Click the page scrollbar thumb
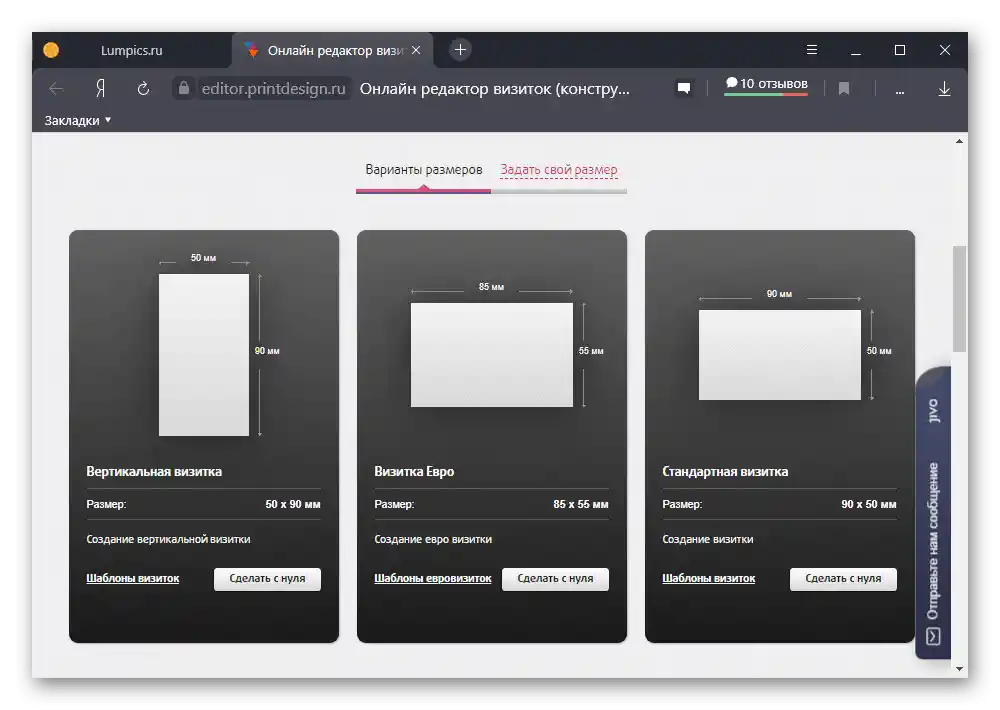Viewport: 1000px width, 710px height. (x=959, y=299)
